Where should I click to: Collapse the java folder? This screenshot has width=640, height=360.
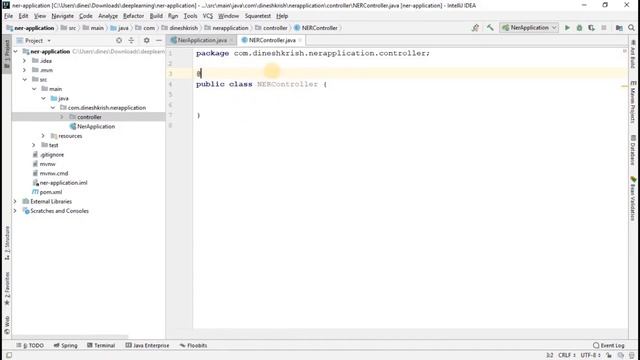click(43, 98)
